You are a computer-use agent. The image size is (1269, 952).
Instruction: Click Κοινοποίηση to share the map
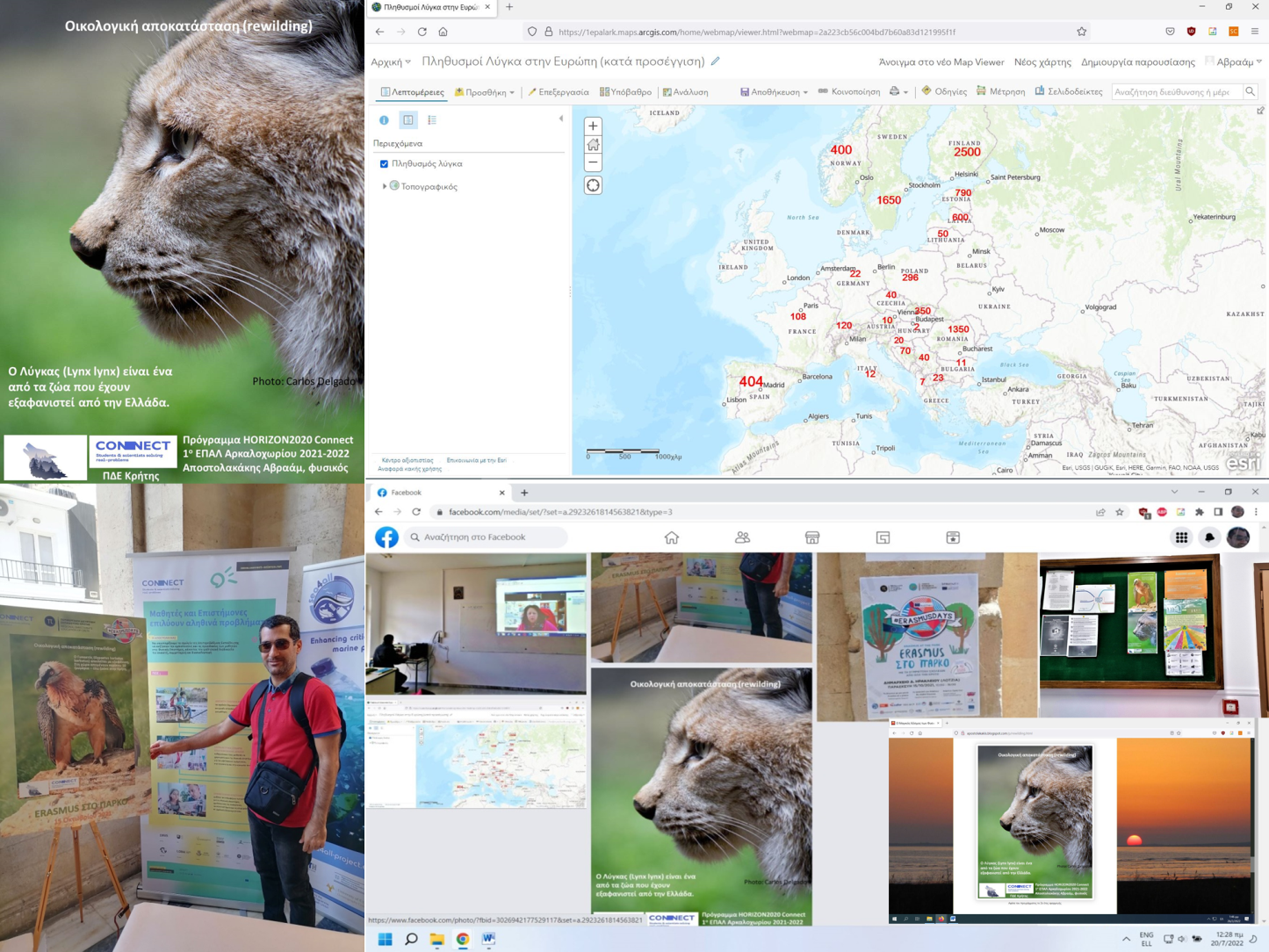[849, 91]
